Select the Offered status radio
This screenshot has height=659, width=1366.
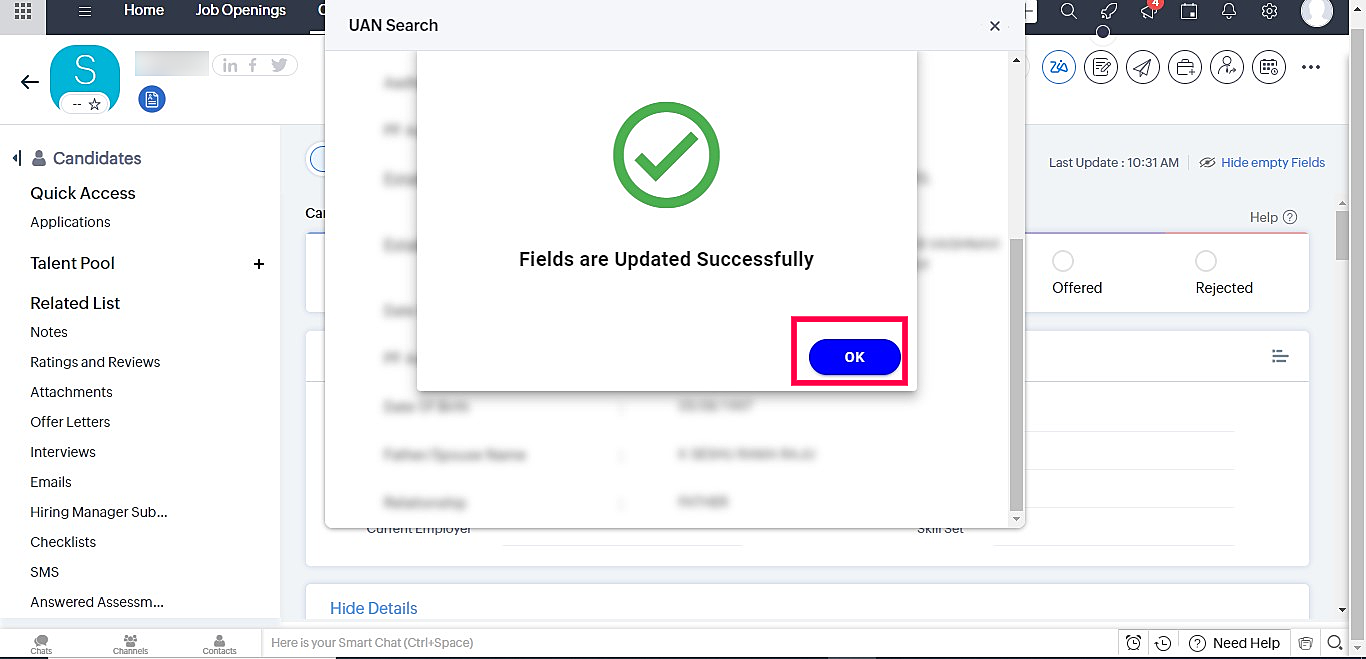click(x=1063, y=261)
